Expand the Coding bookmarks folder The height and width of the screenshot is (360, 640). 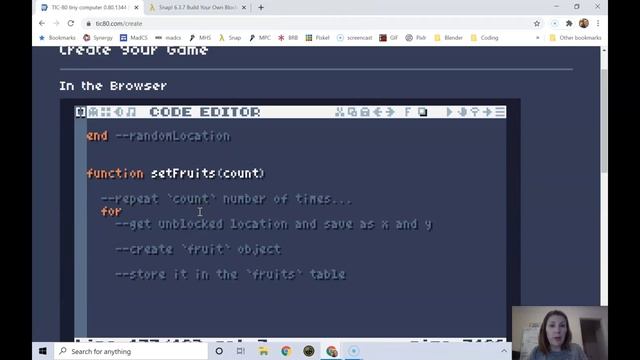[484, 38]
